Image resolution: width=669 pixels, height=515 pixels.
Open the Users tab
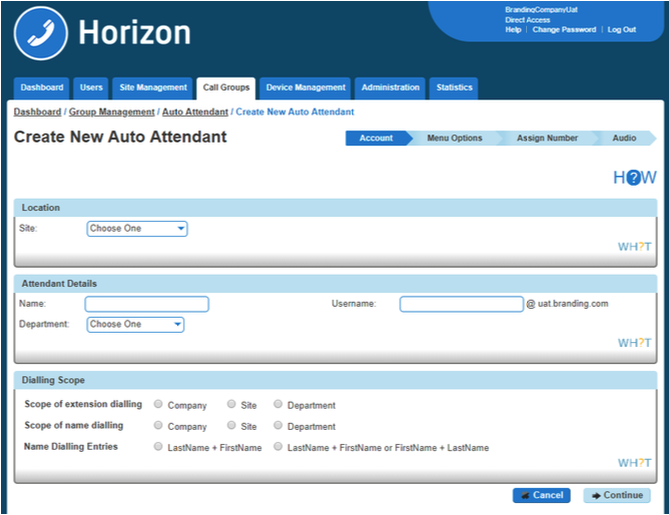pos(91,88)
